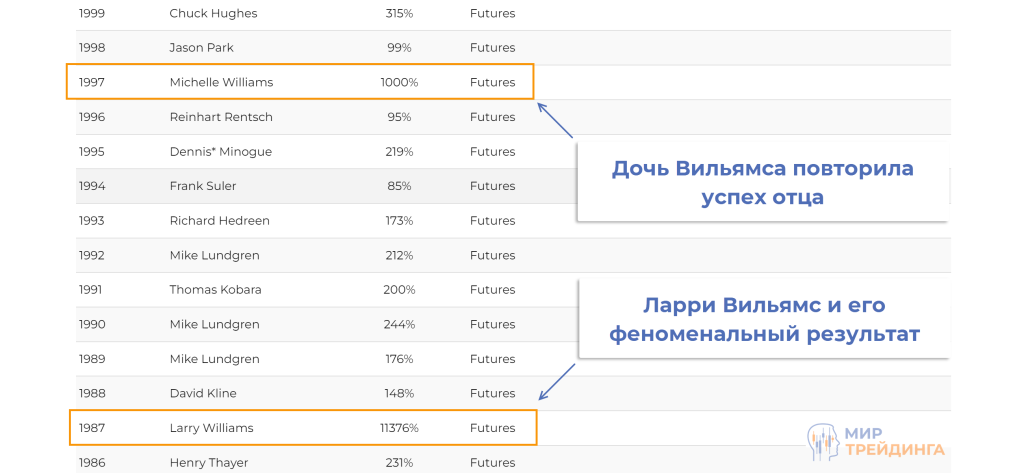Click the arrow pointing to Larry Williams row
Image resolution: width=1024 pixels, height=473 pixels.
pos(557,382)
